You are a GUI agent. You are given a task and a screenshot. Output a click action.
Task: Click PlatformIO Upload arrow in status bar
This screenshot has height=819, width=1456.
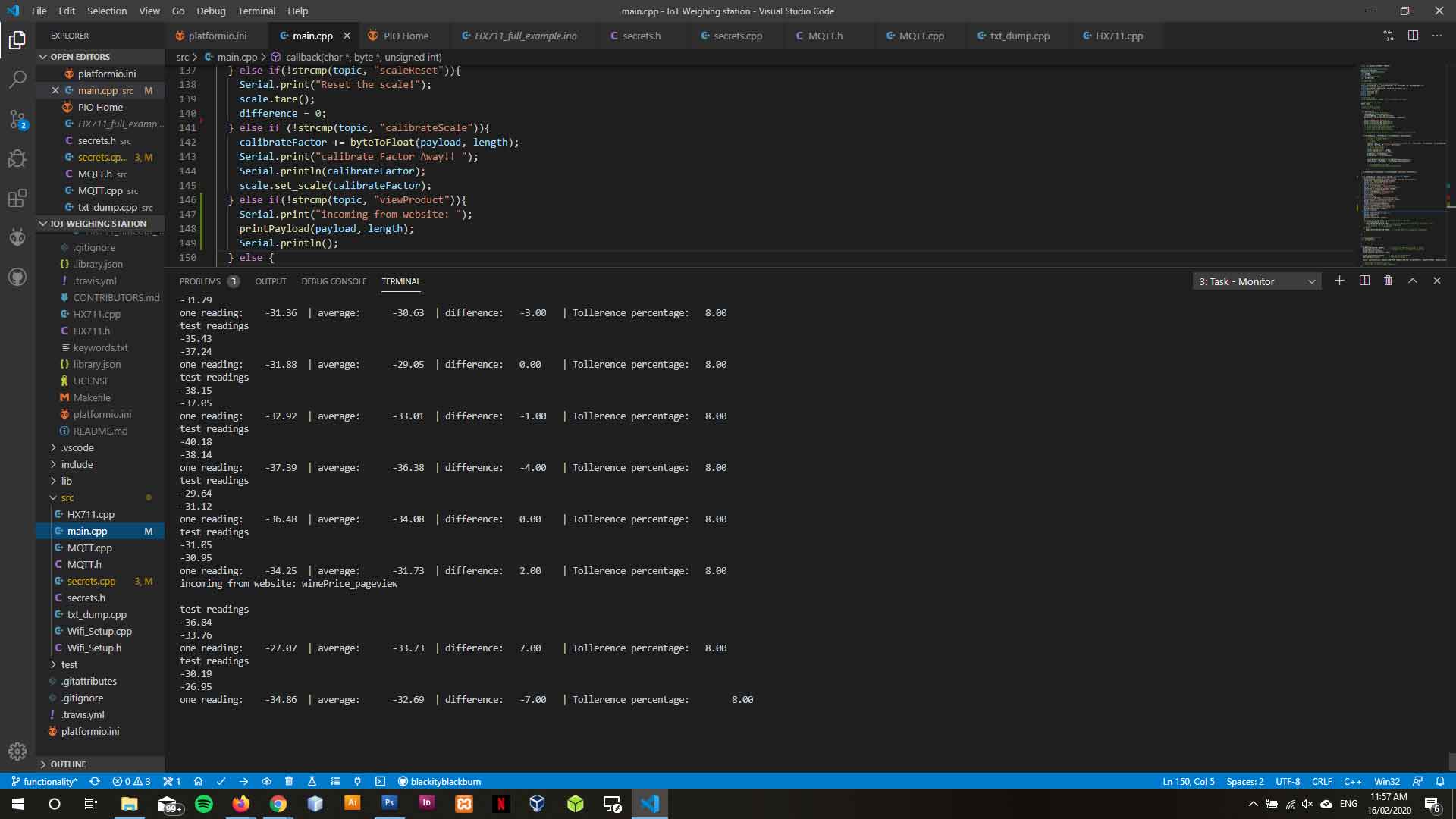pyautogui.click(x=243, y=781)
